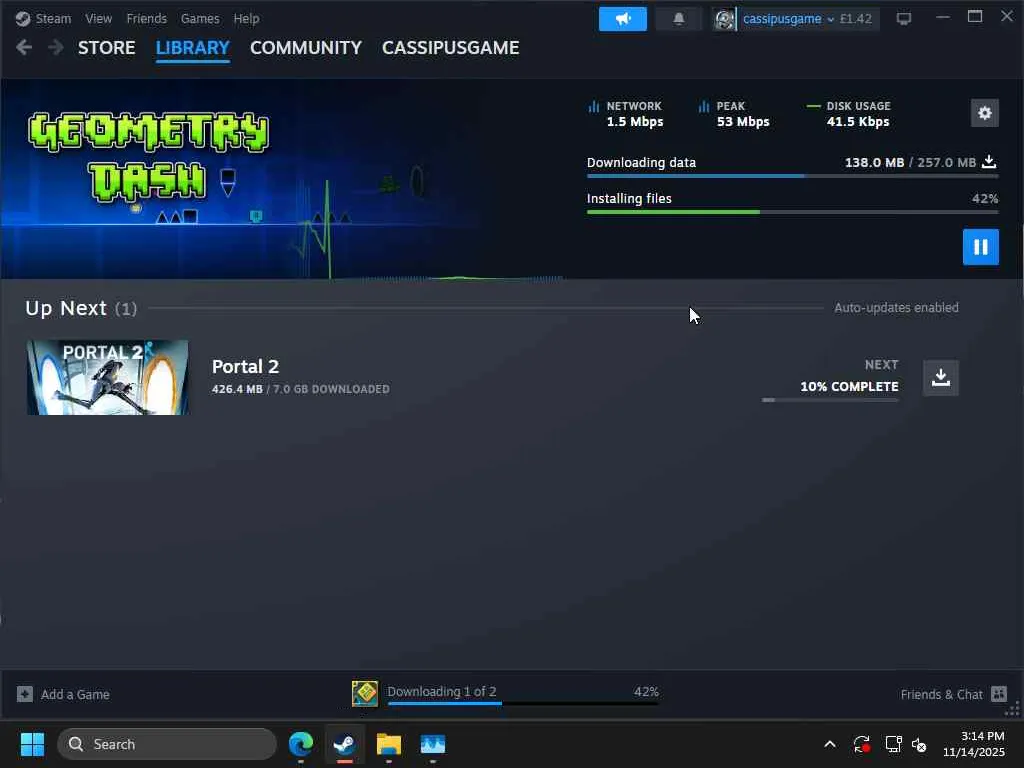The image size is (1024, 768).
Task: Open the notifications bell
Action: (679, 19)
